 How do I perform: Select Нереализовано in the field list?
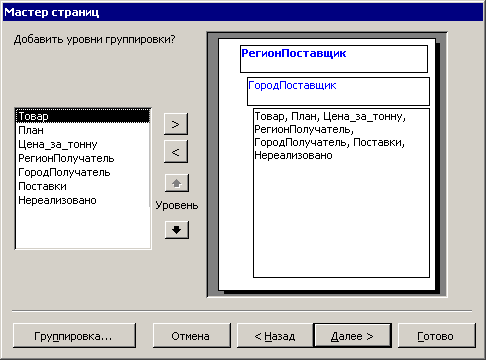click(x=83, y=200)
